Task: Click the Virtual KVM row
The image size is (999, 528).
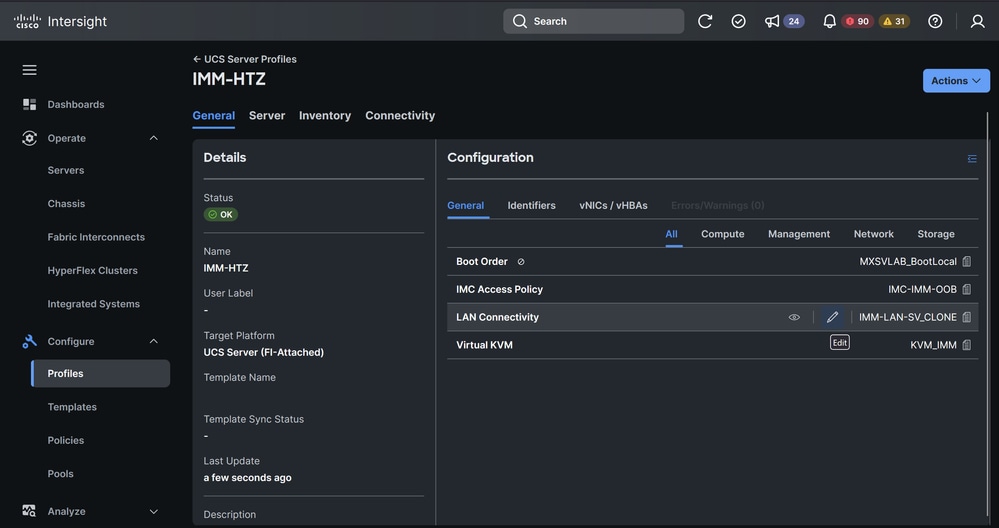Action: 712,345
